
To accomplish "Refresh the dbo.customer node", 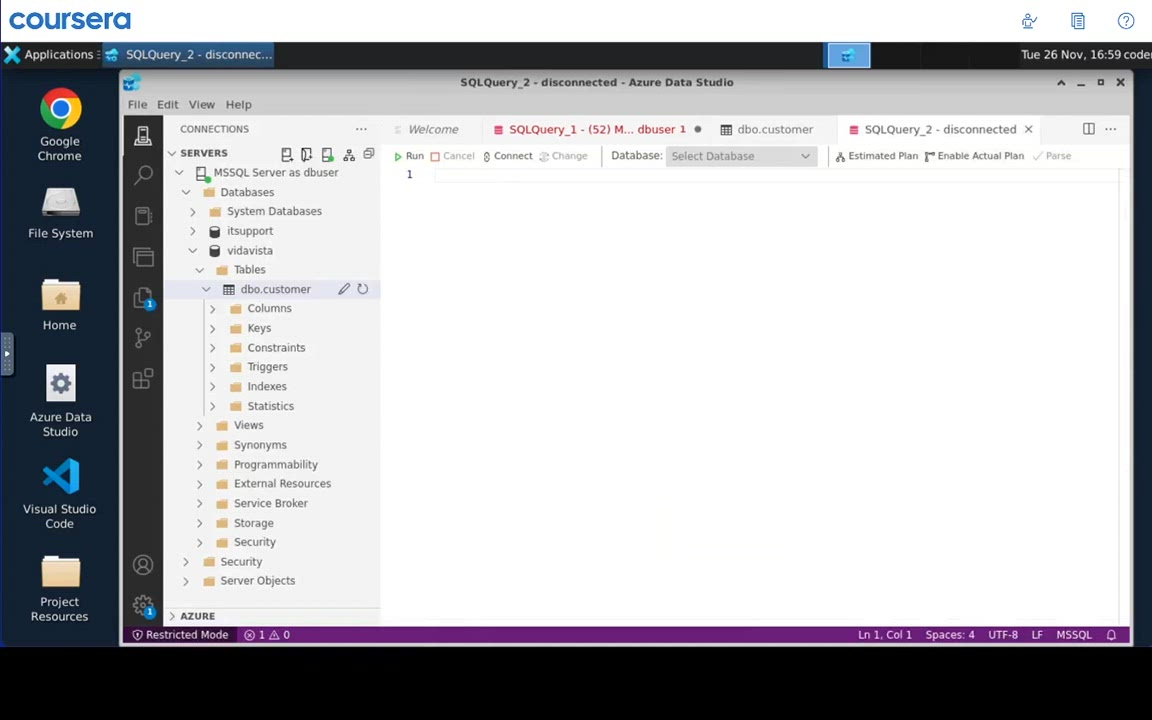I will tap(363, 289).
